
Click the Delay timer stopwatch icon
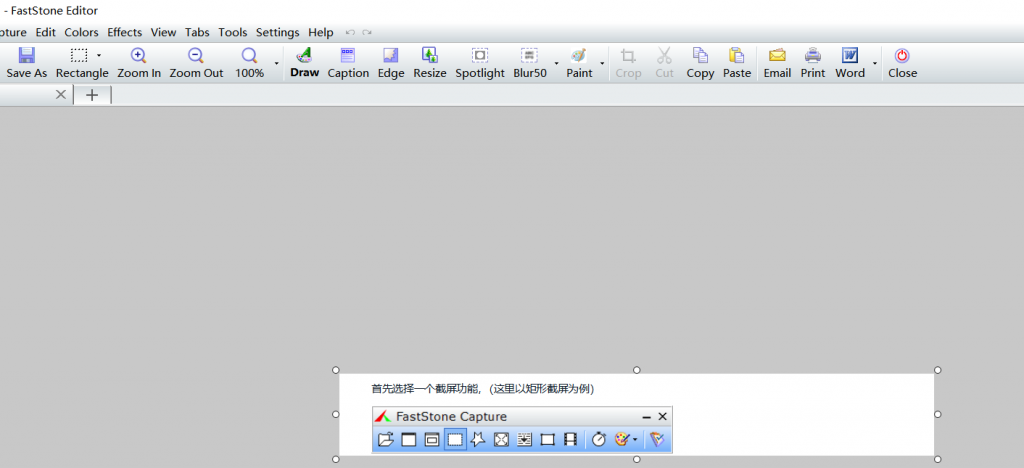coord(599,440)
